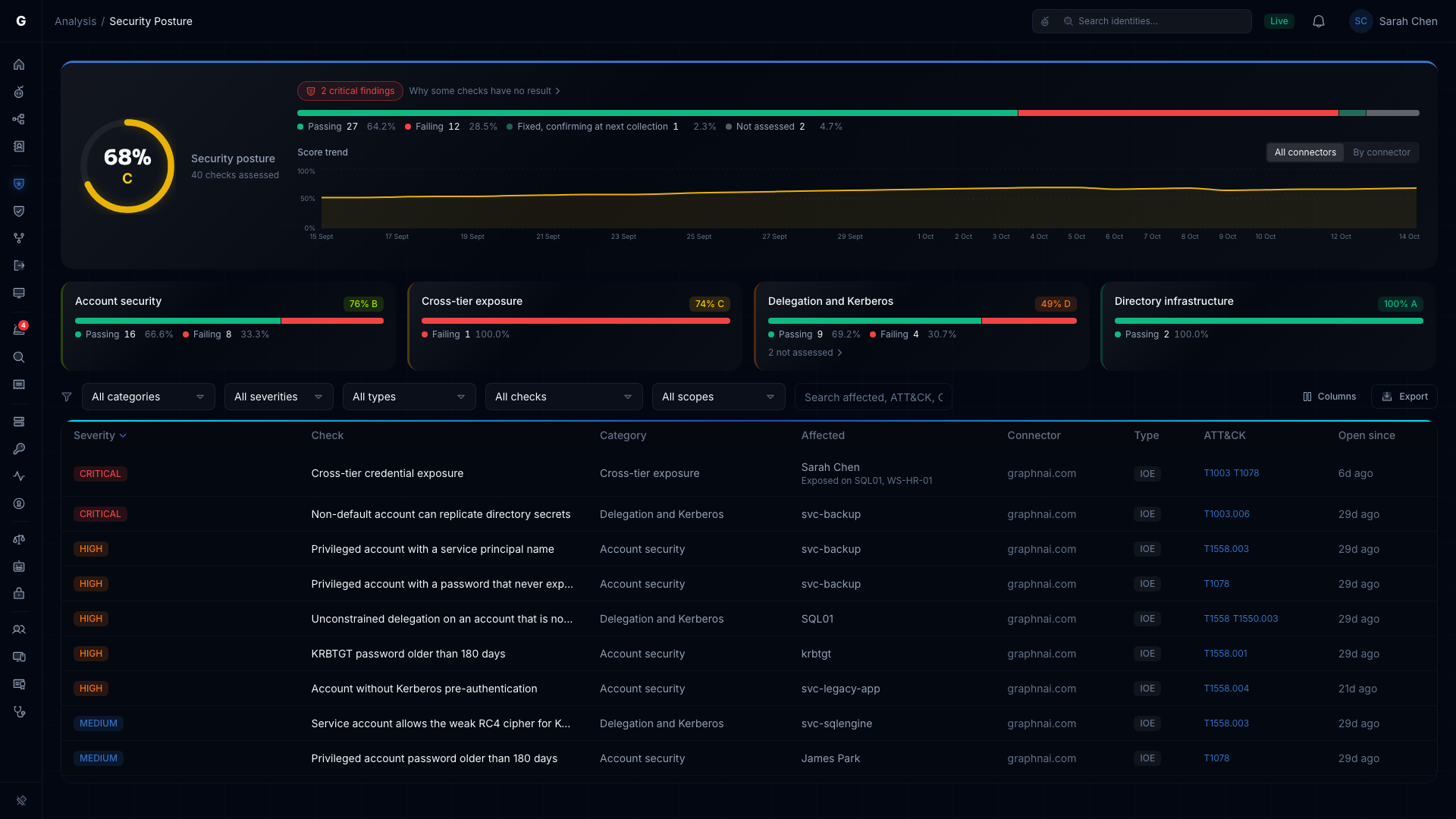
Task: Click the Export button
Action: (x=1404, y=397)
